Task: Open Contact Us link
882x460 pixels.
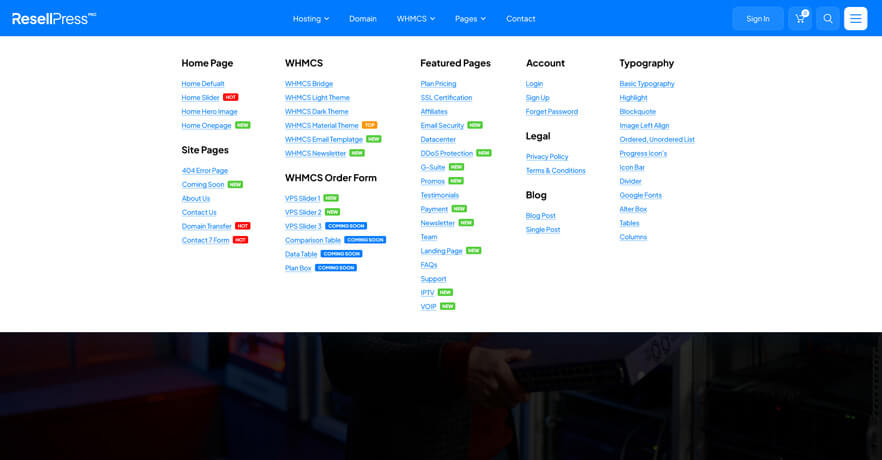Action: click(199, 213)
